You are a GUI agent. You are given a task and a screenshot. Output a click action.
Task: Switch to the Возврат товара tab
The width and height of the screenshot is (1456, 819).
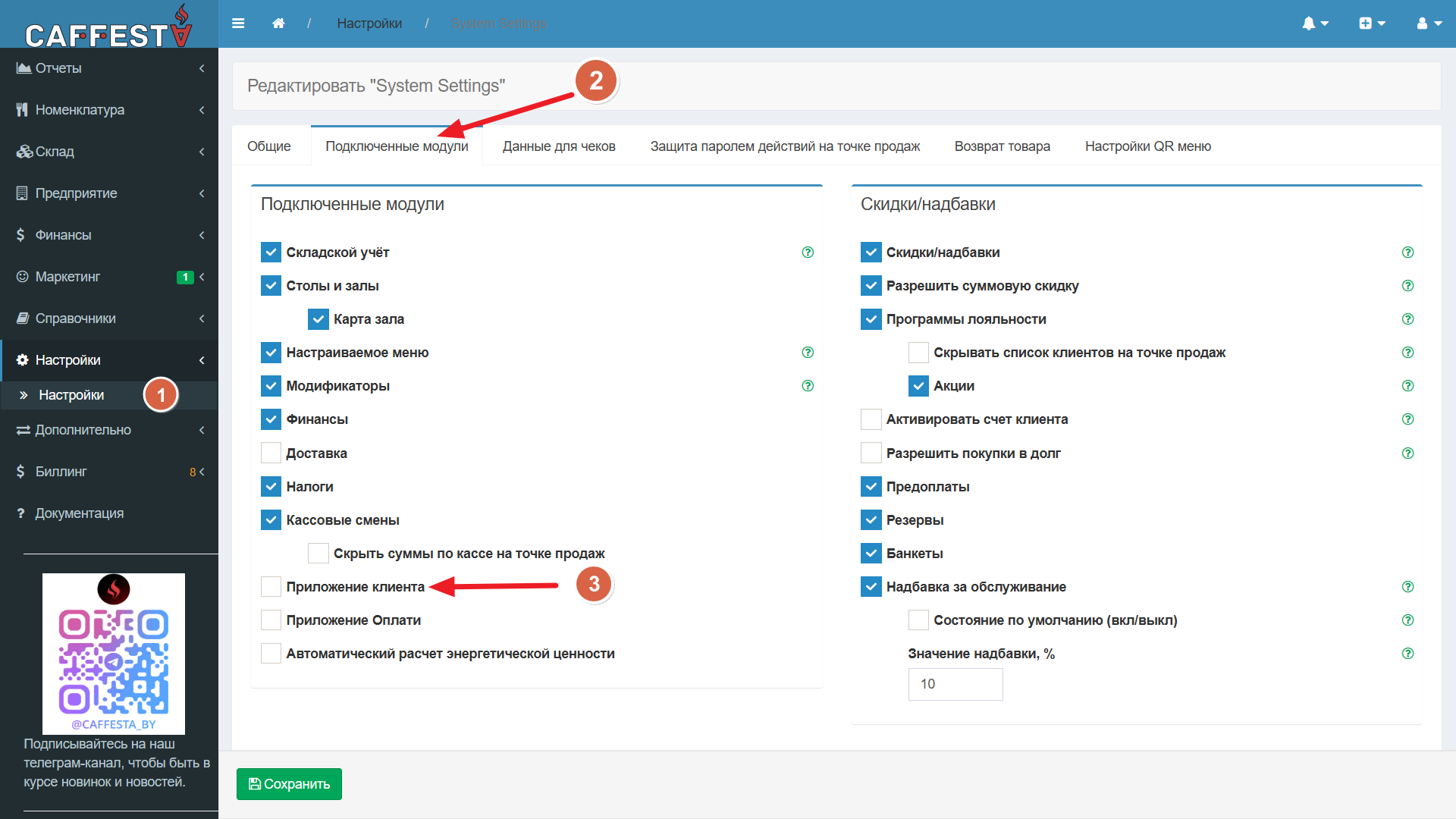pyautogui.click(x=1002, y=146)
